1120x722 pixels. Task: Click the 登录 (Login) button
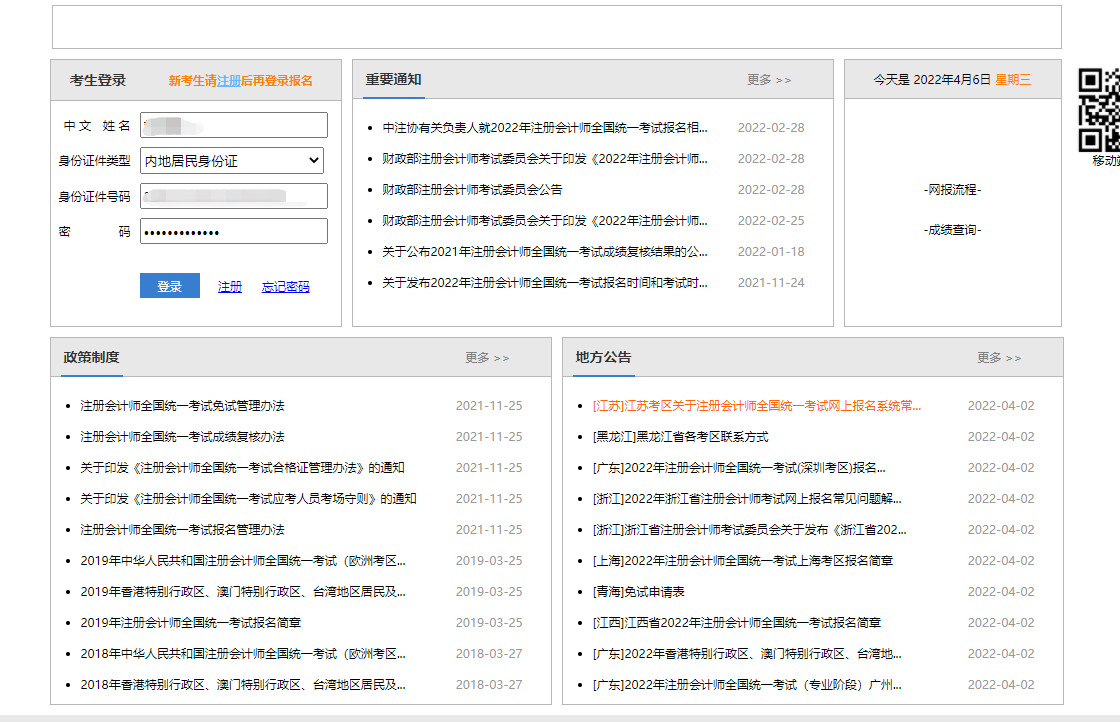pyautogui.click(x=169, y=285)
